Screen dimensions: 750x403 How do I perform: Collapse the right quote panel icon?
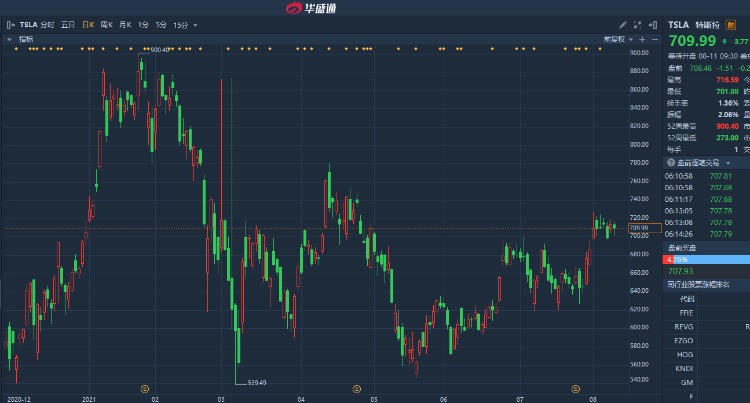652,25
